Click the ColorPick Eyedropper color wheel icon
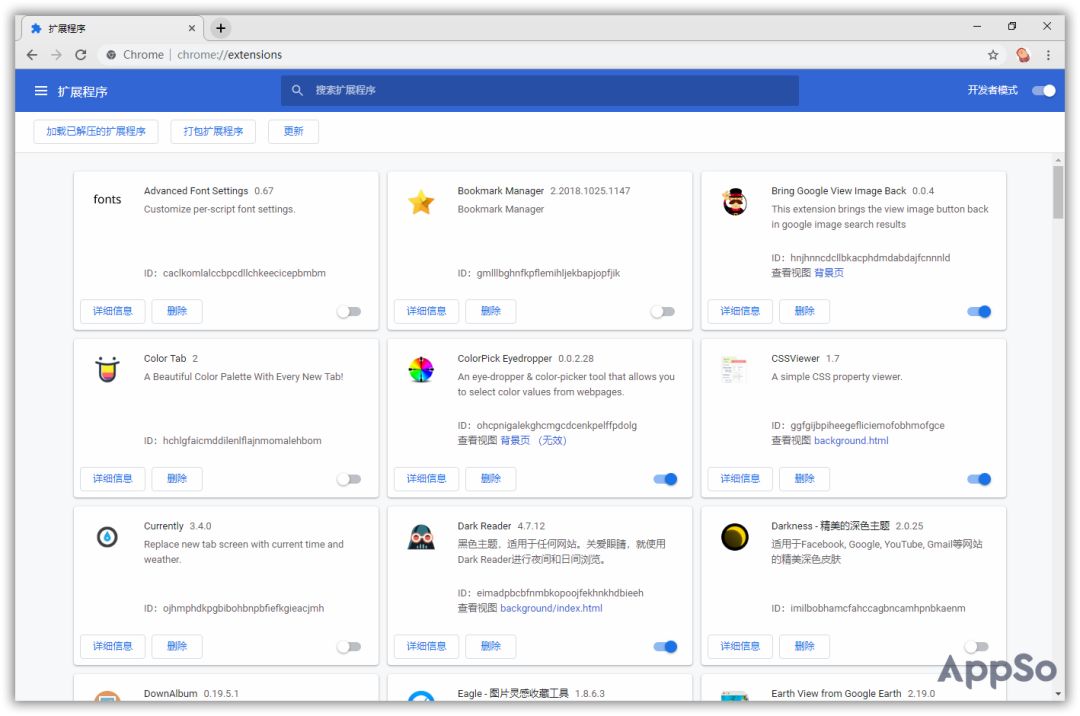The width and height of the screenshot is (1080, 716). pos(421,370)
